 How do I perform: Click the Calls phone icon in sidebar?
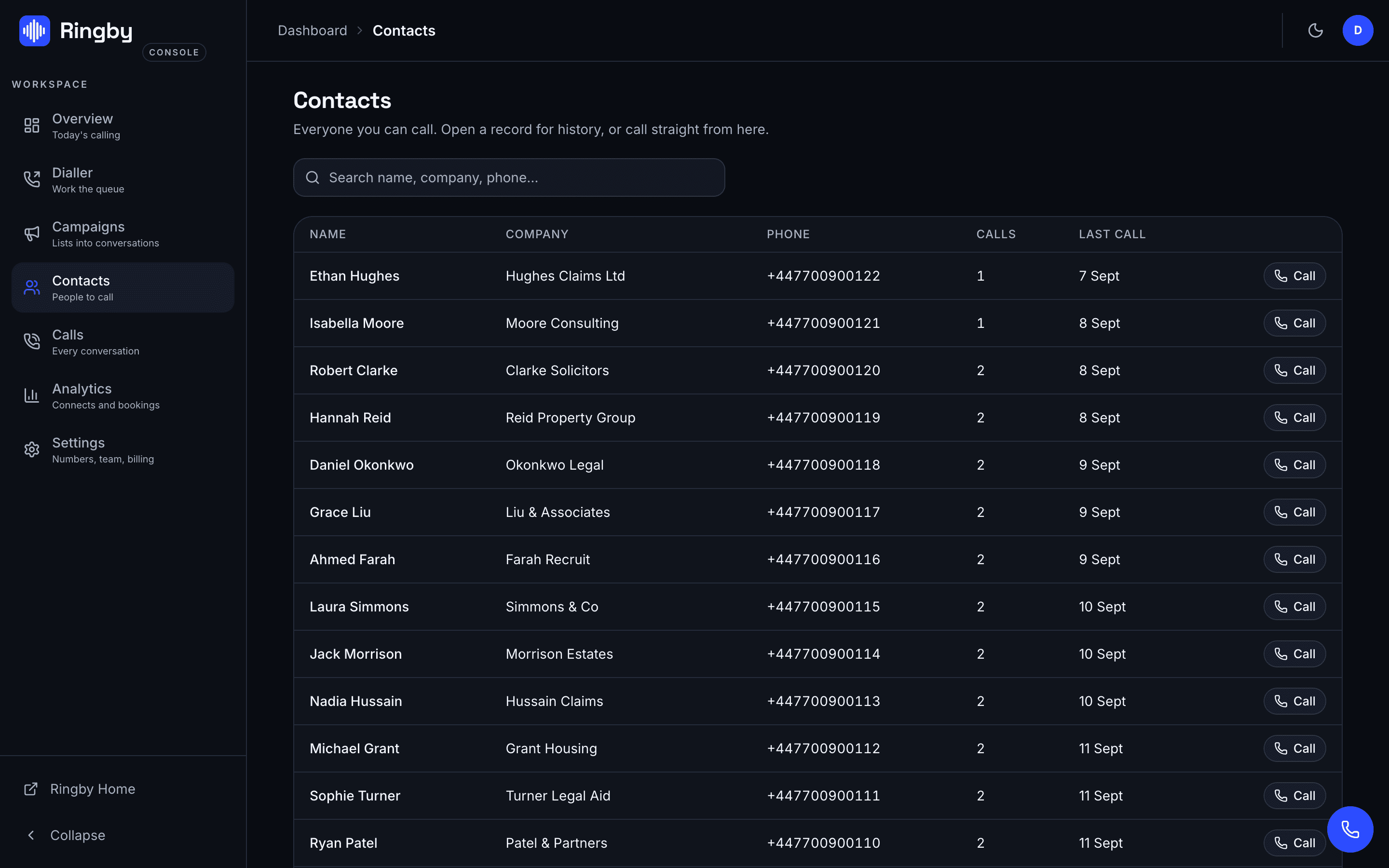31,341
